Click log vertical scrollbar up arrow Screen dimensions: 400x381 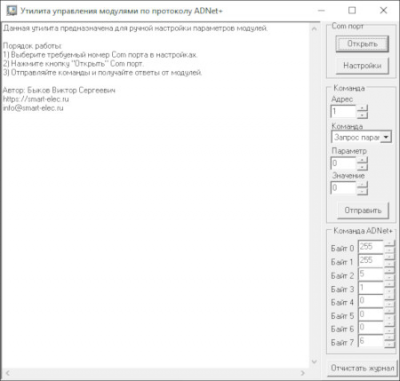coord(314,29)
